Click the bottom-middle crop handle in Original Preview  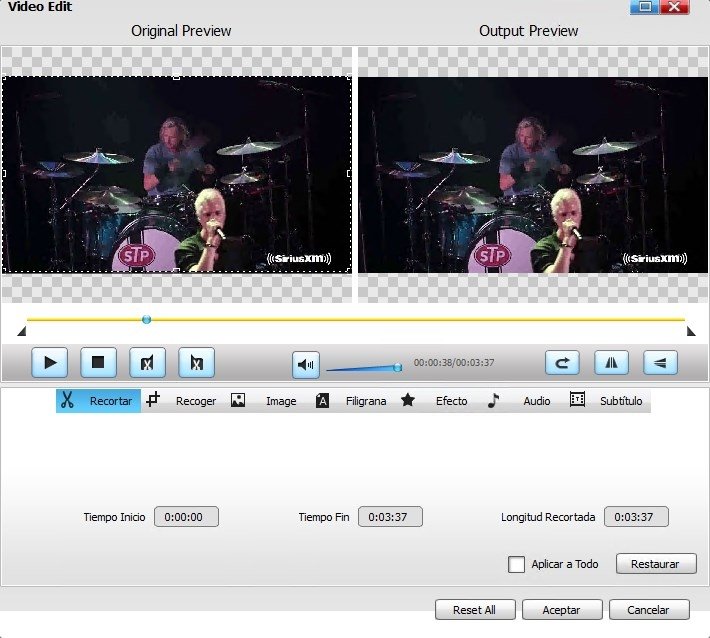point(177,271)
